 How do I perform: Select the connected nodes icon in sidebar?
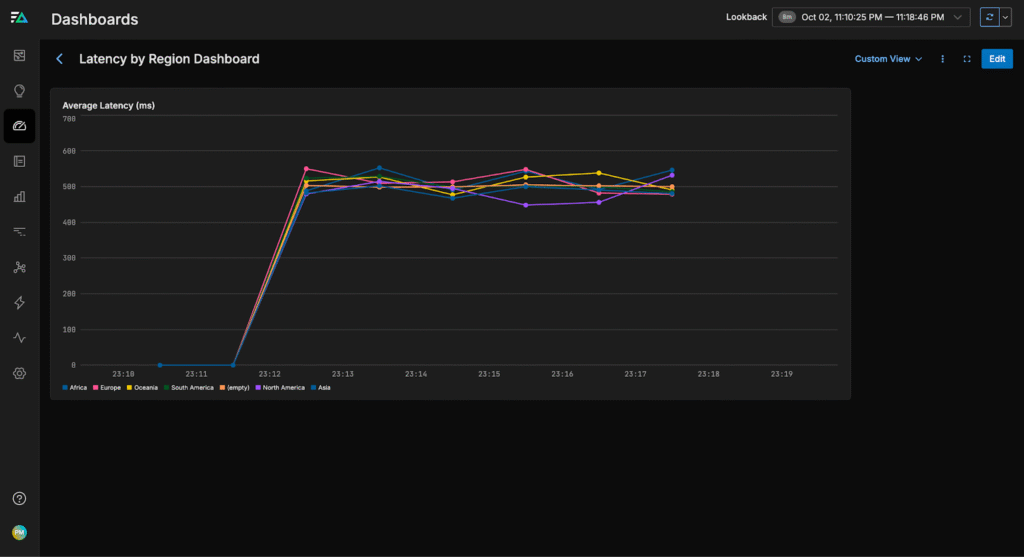coord(19,267)
